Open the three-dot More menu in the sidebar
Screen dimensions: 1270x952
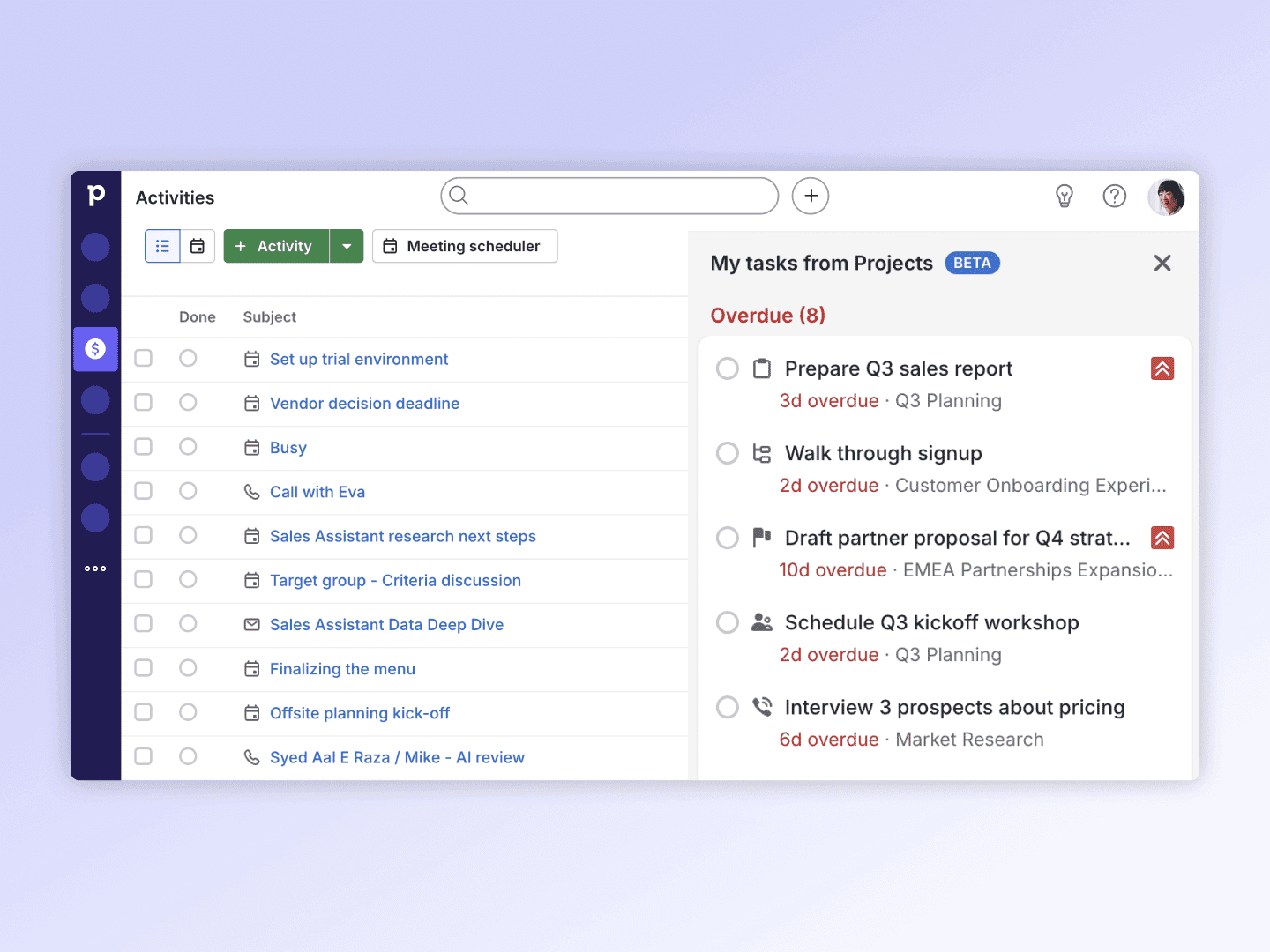pos(95,569)
